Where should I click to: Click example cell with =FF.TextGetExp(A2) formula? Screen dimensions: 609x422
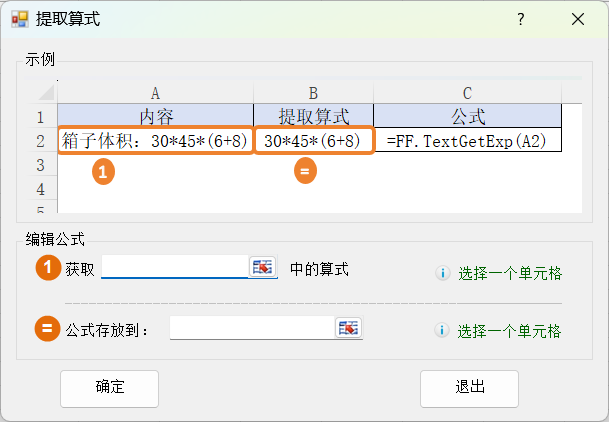467,141
